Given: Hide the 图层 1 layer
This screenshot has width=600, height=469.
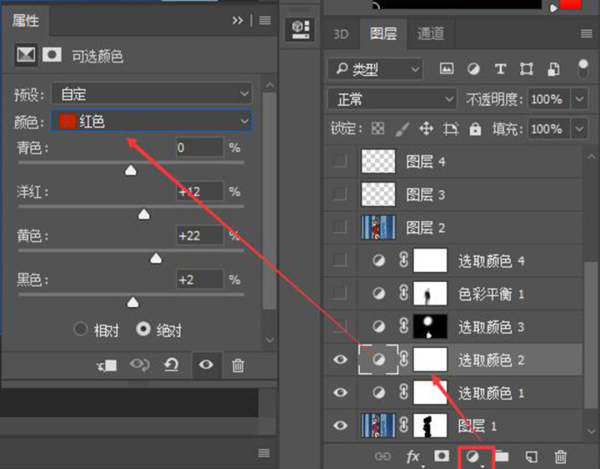Looking at the screenshot, I should coord(340,425).
